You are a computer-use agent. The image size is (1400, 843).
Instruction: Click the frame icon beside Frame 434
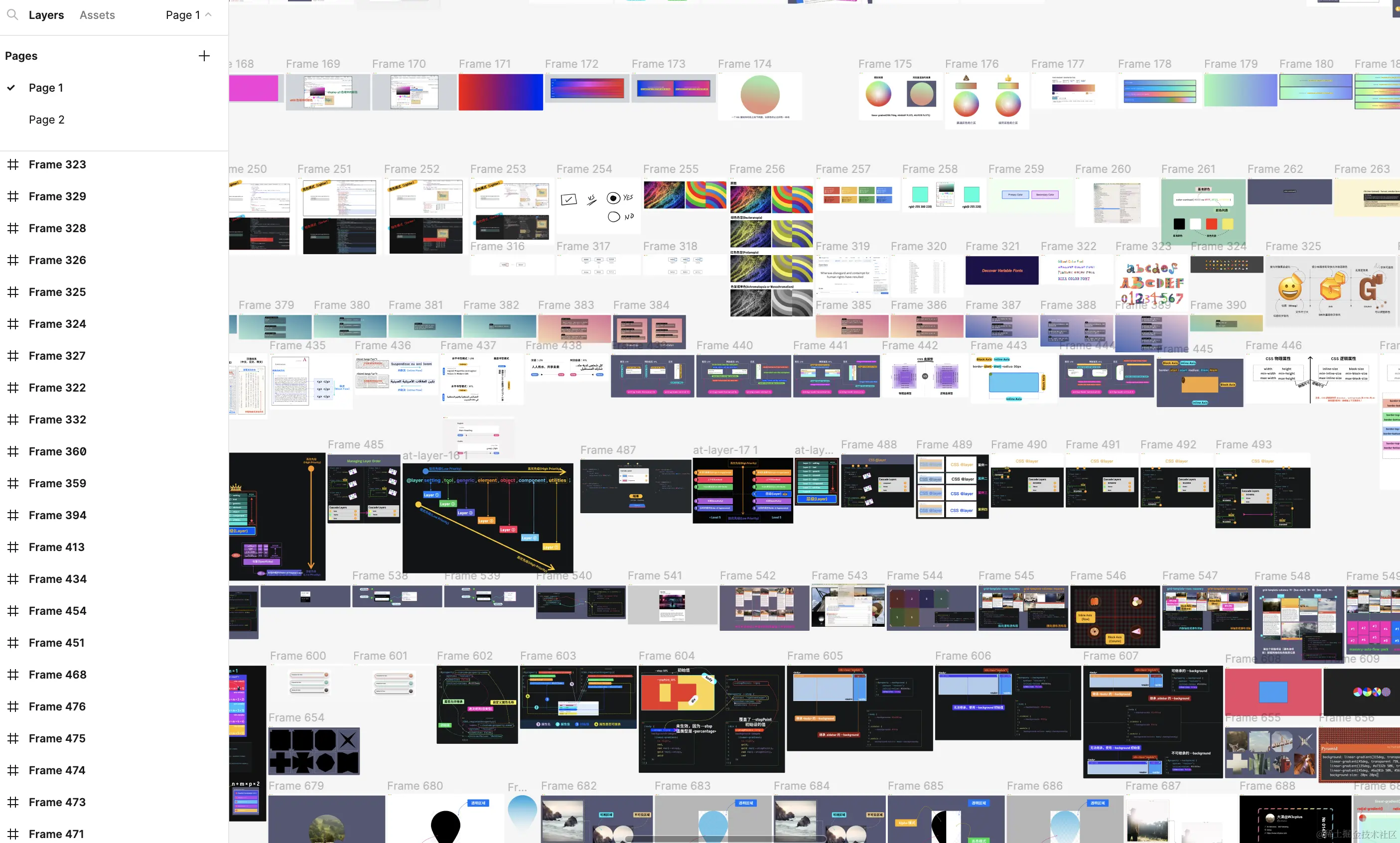point(13,579)
